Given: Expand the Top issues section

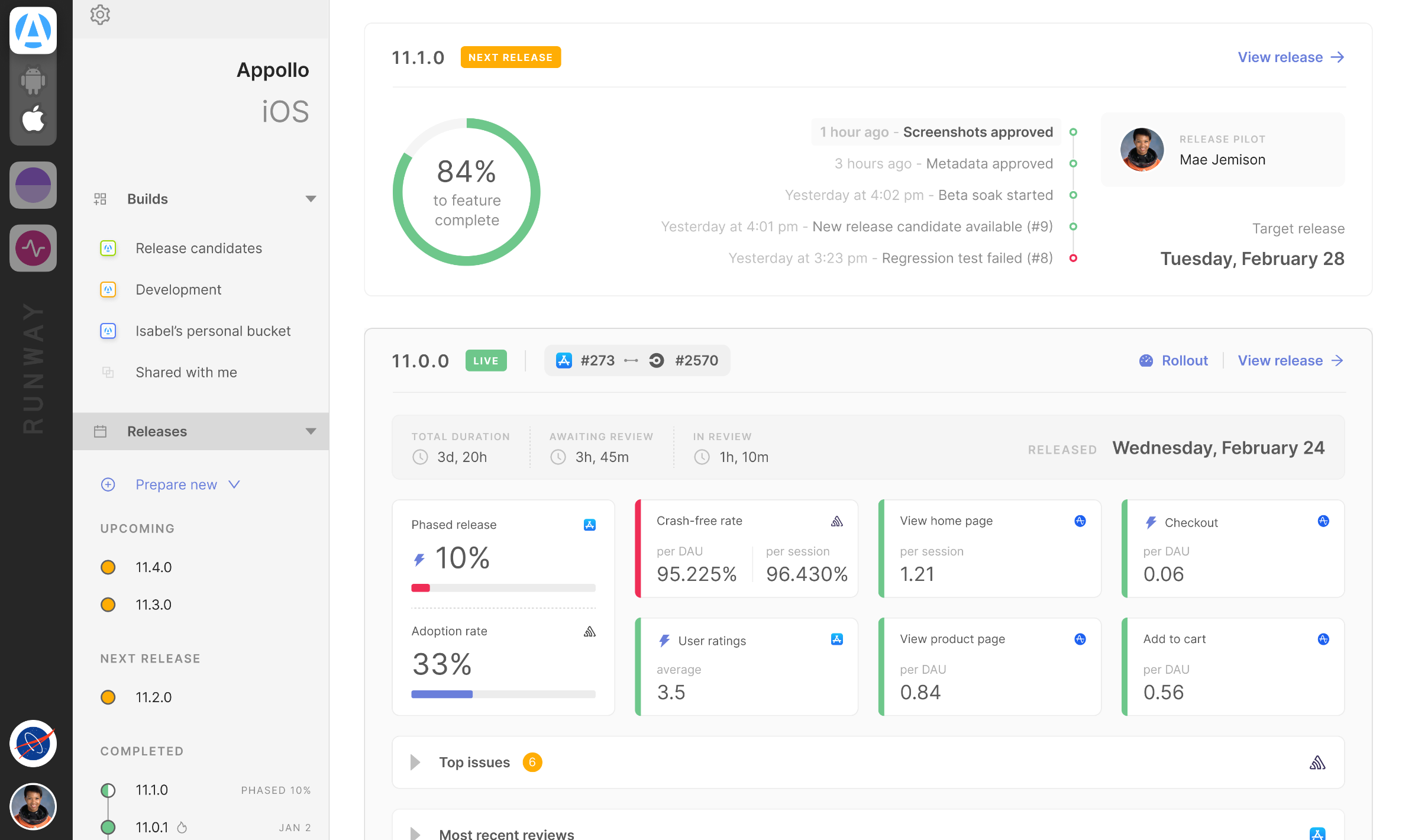Looking at the screenshot, I should [x=415, y=763].
